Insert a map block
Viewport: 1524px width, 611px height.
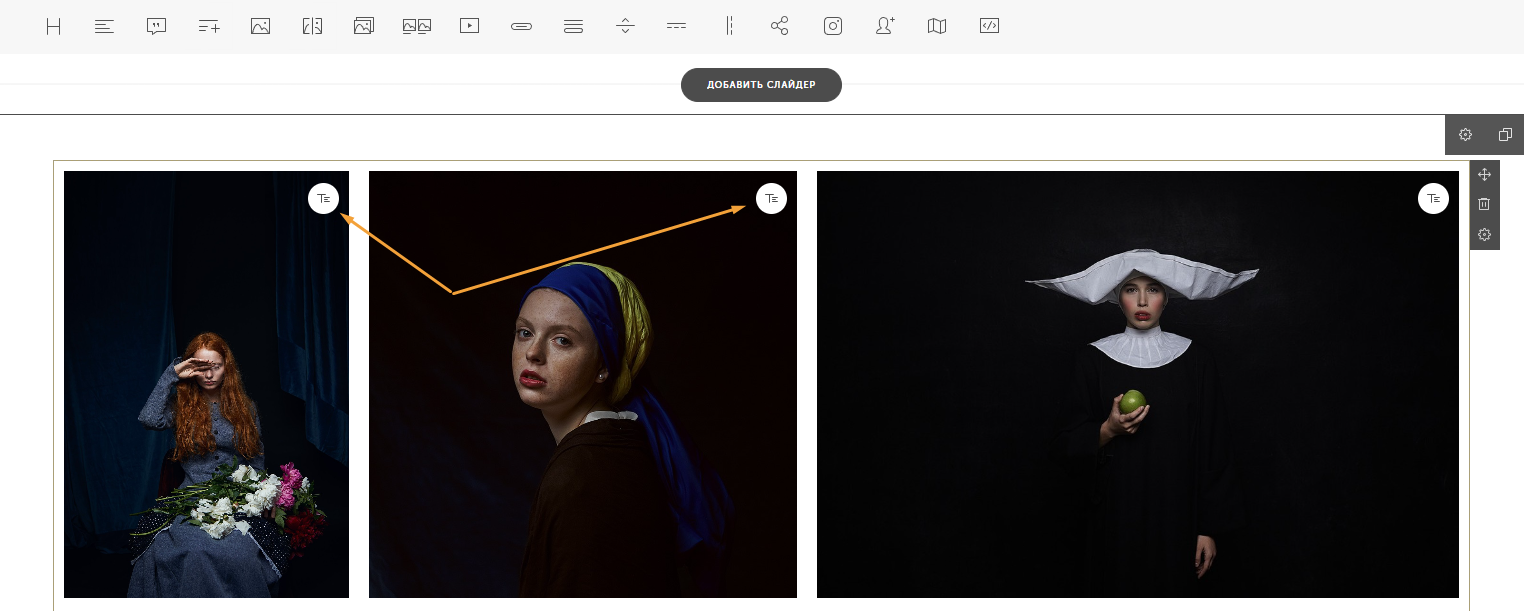tap(936, 27)
